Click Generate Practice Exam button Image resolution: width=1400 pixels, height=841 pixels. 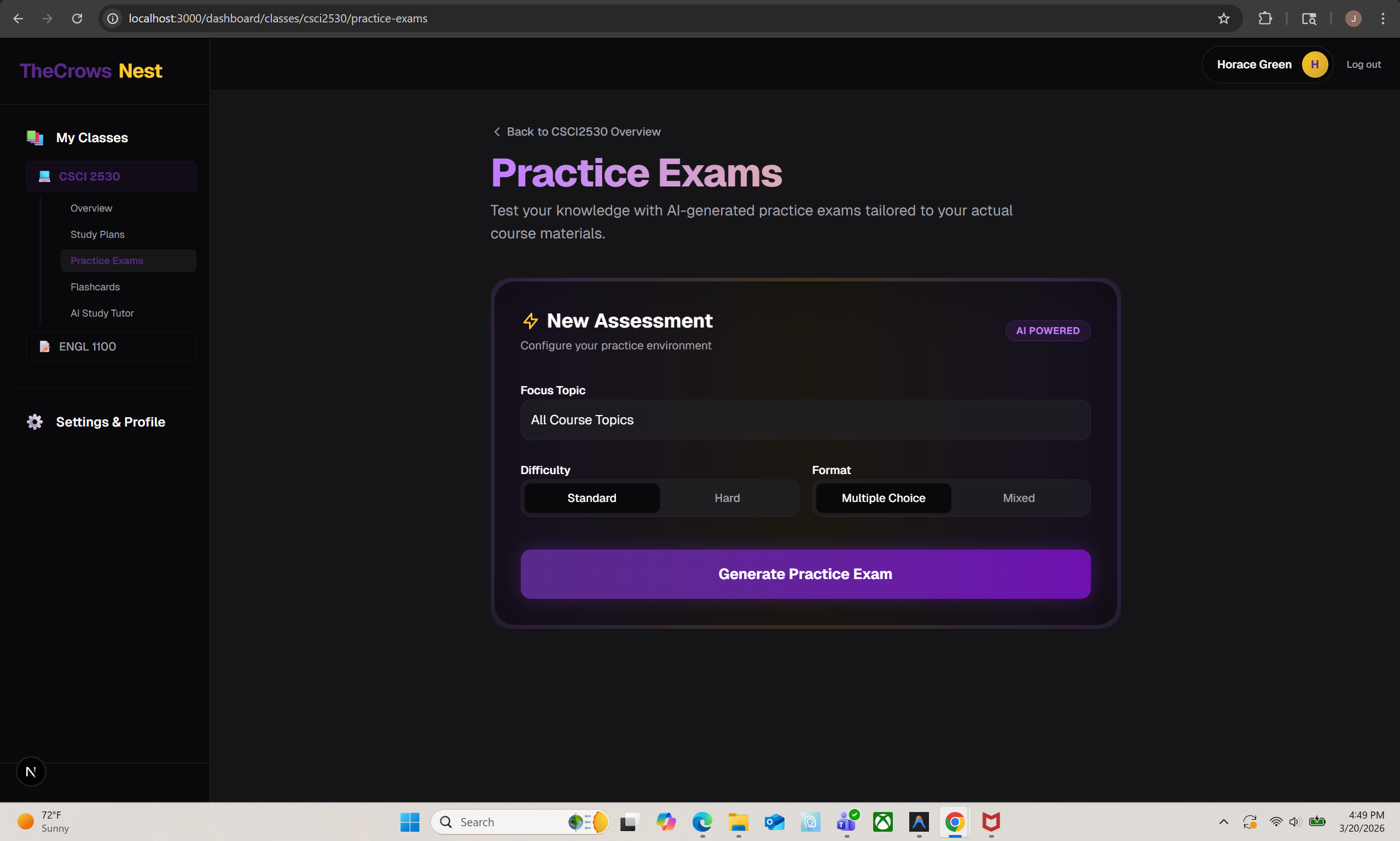pos(805,574)
